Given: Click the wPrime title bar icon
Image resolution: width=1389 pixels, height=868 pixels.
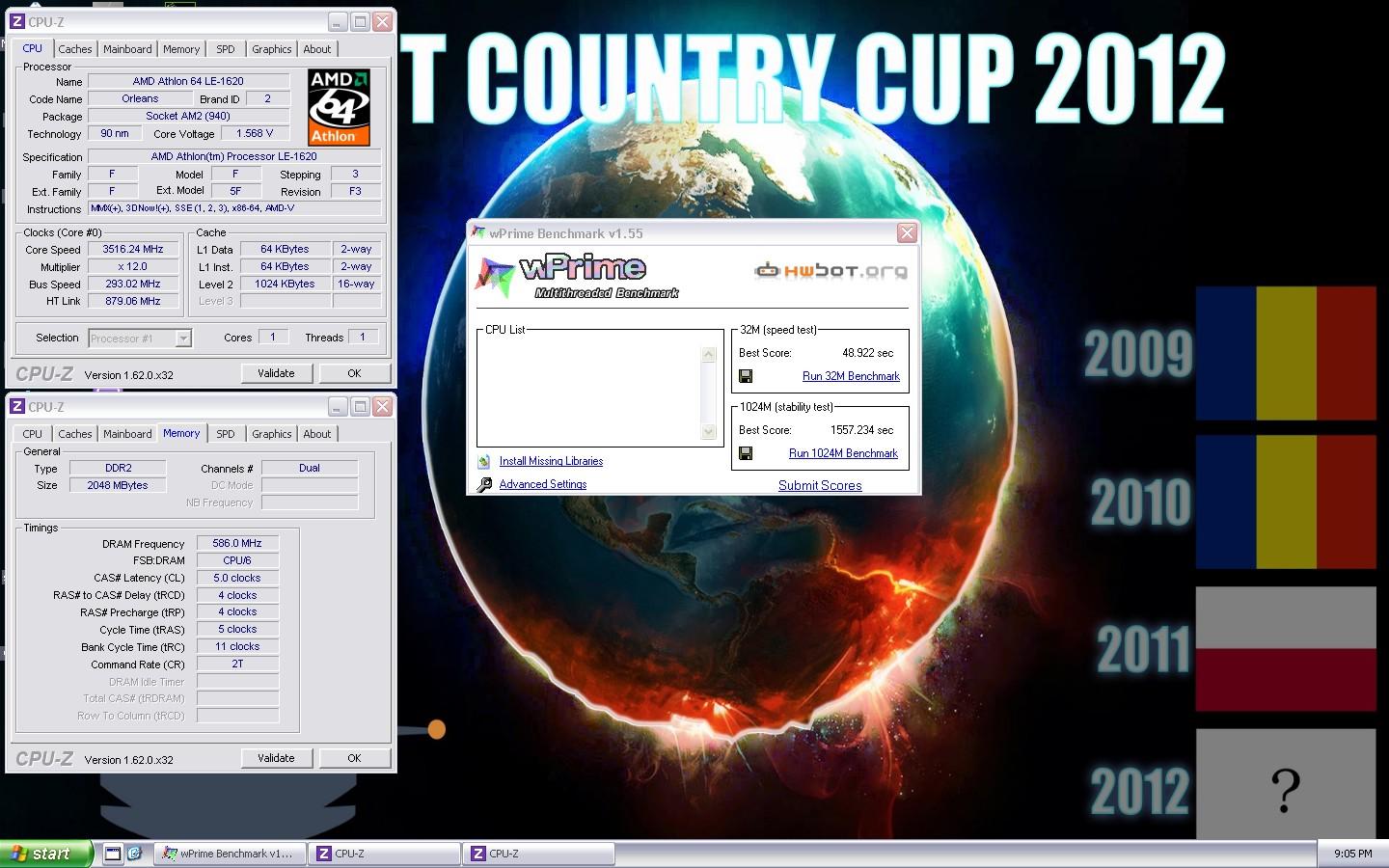Looking at the screenshot, I should [478, 232].
